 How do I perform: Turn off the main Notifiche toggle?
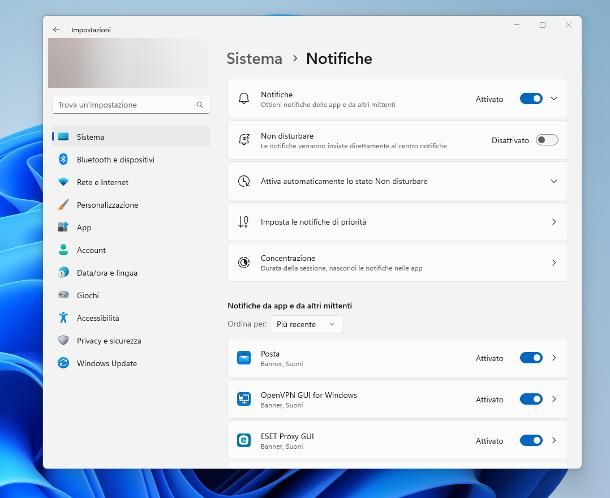(x=531, y=99)
